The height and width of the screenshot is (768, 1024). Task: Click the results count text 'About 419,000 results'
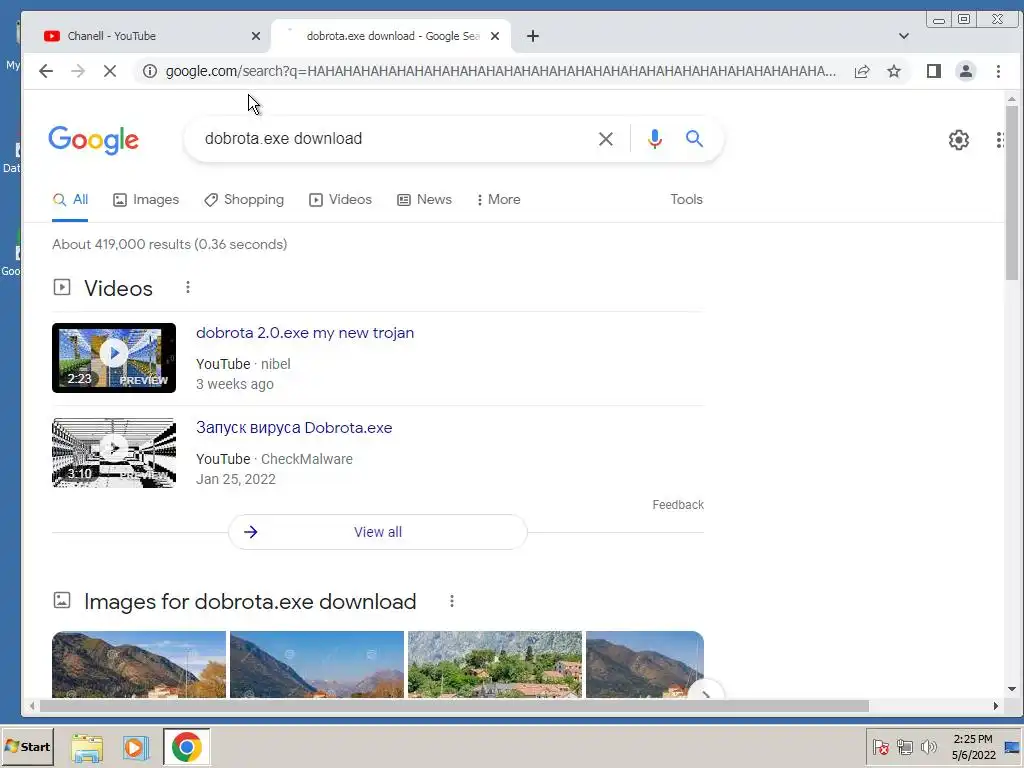121,244
